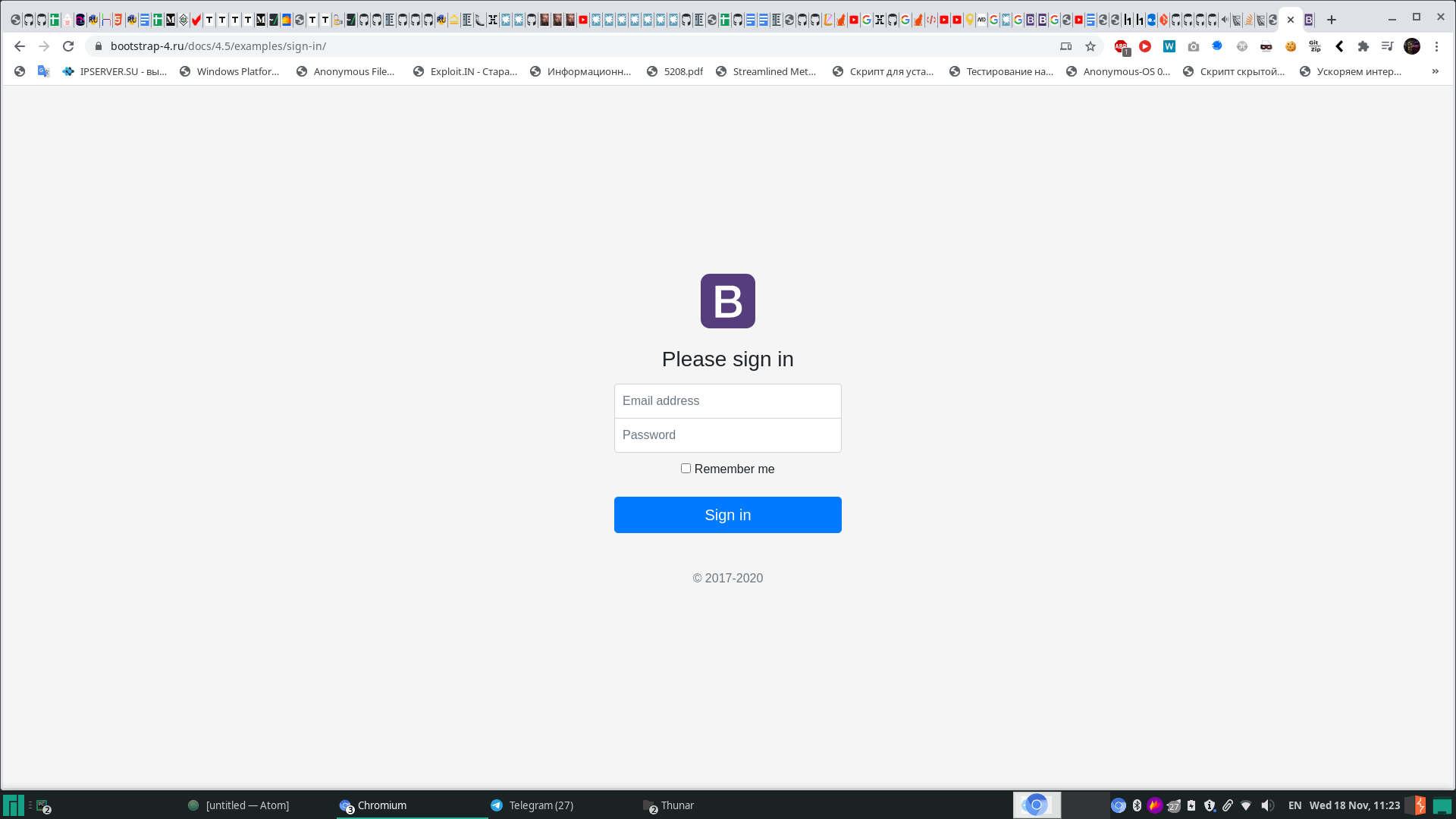Click the Chromium profile avatar
This screenshot has height=819, width=1456.
(1412, 46)
